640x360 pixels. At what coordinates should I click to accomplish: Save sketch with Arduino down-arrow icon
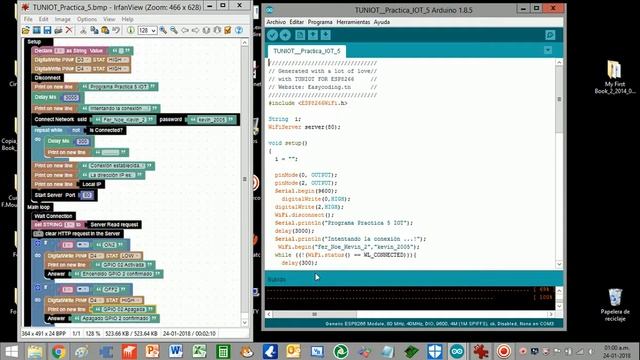click(x=325, y=35)
